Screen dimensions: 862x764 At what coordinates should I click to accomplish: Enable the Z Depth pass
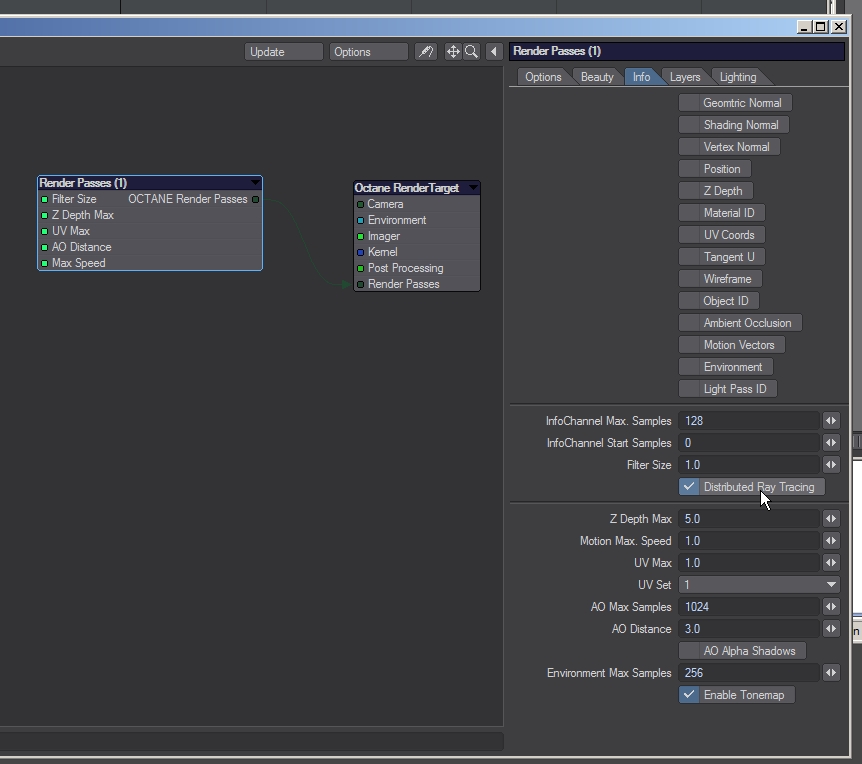point(716,191)
